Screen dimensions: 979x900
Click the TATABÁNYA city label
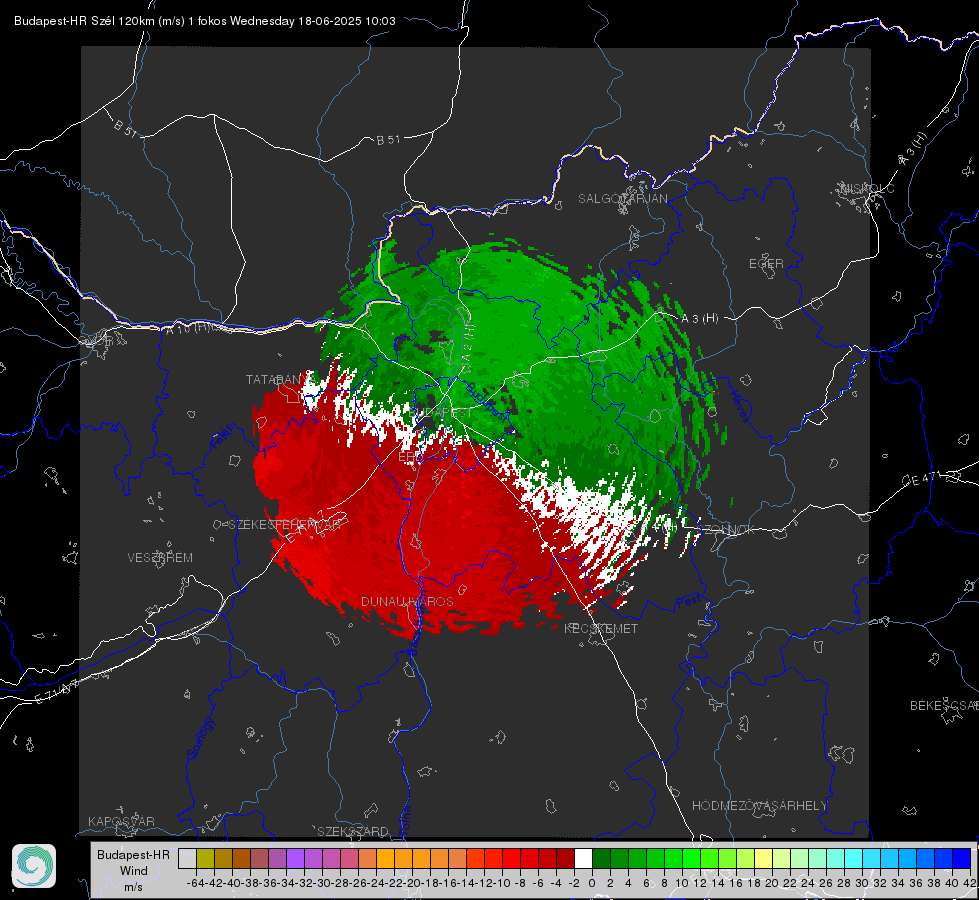tap(280, 380)
